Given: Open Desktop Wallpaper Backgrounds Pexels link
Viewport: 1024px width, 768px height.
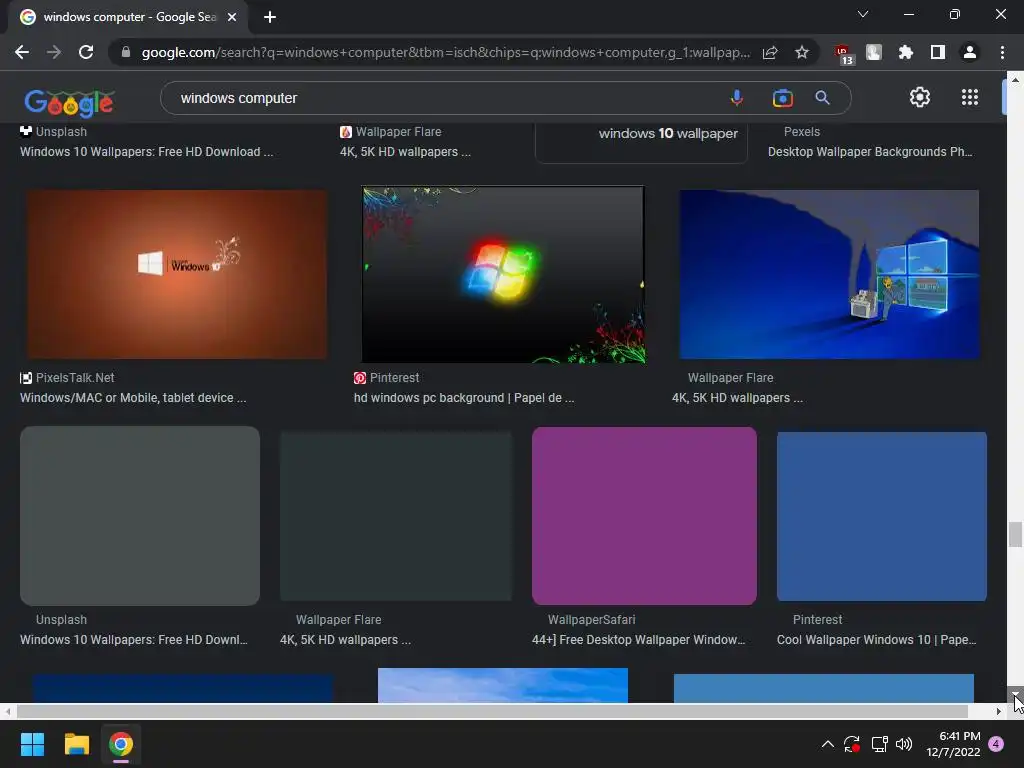Looking at the screenshot, I should coord(870,152).
